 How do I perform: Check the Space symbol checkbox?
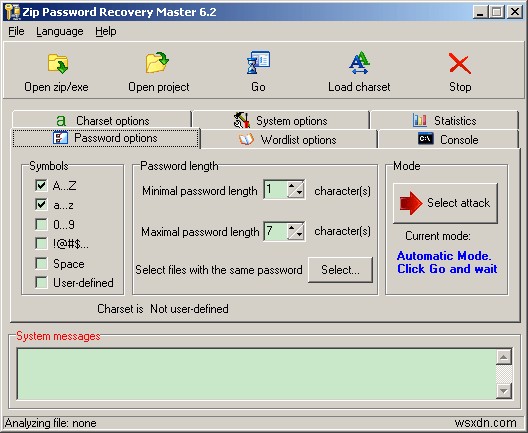tap(41, 263)
